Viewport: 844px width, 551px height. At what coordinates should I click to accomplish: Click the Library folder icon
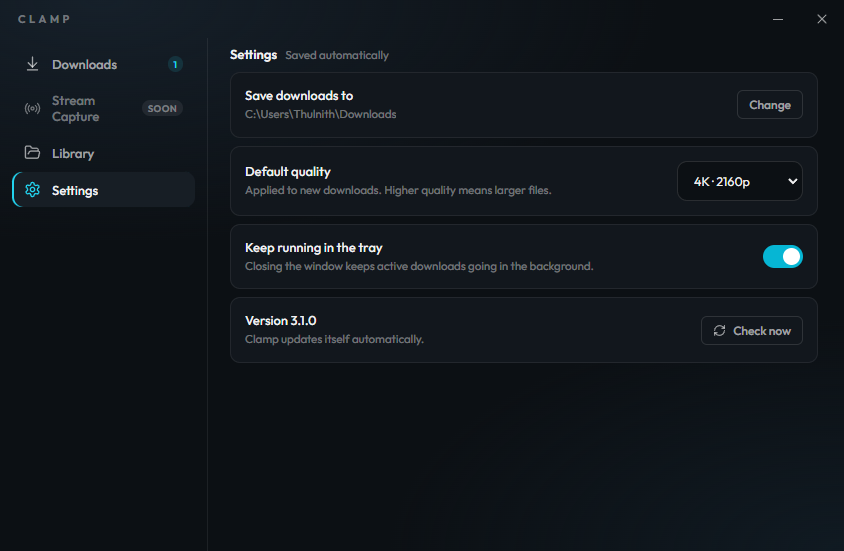point(32,153)
